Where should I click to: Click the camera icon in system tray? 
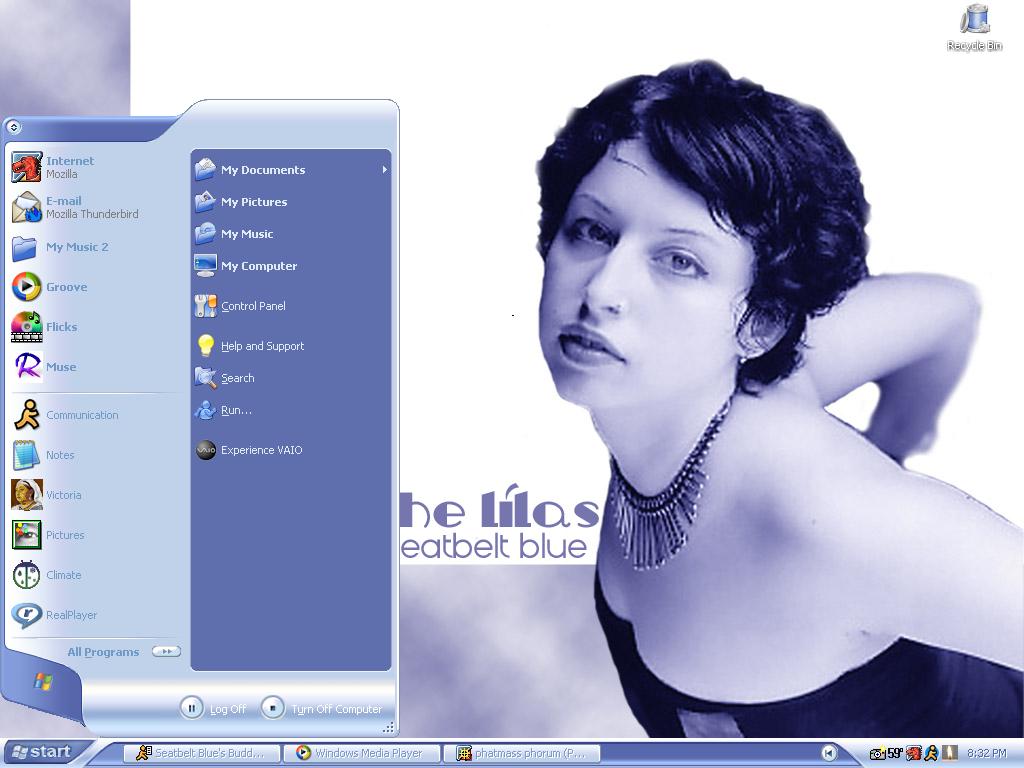pyautogui.click(x=877, y=754)
